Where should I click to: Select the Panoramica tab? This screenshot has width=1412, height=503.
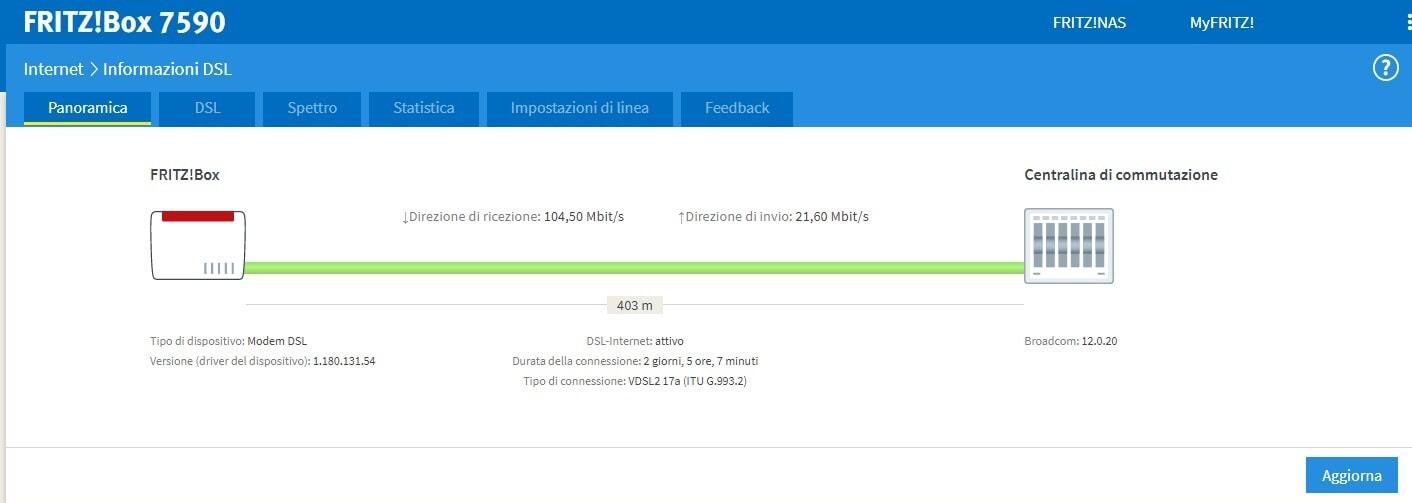pos(88,108)
